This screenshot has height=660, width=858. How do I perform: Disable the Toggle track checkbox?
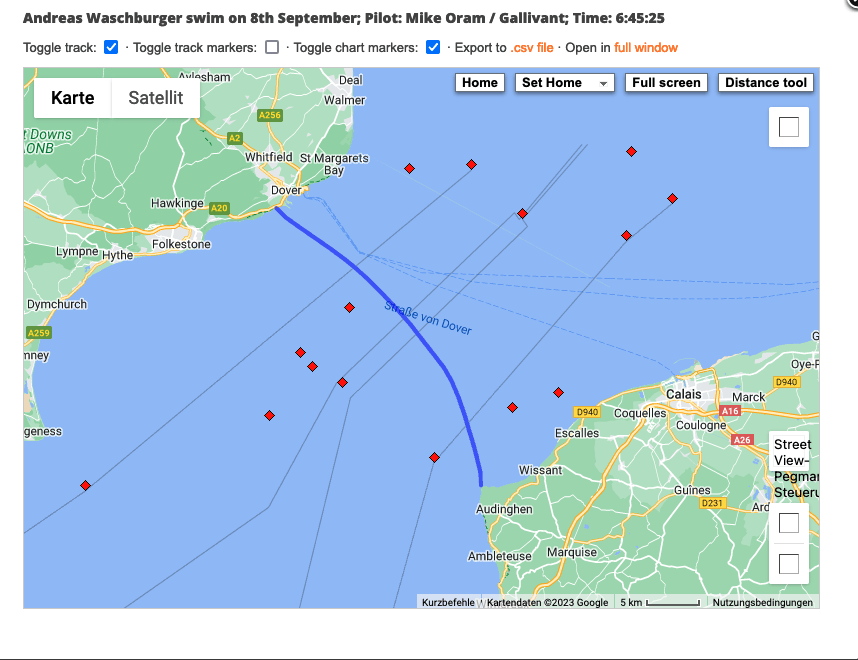point(111,47)
